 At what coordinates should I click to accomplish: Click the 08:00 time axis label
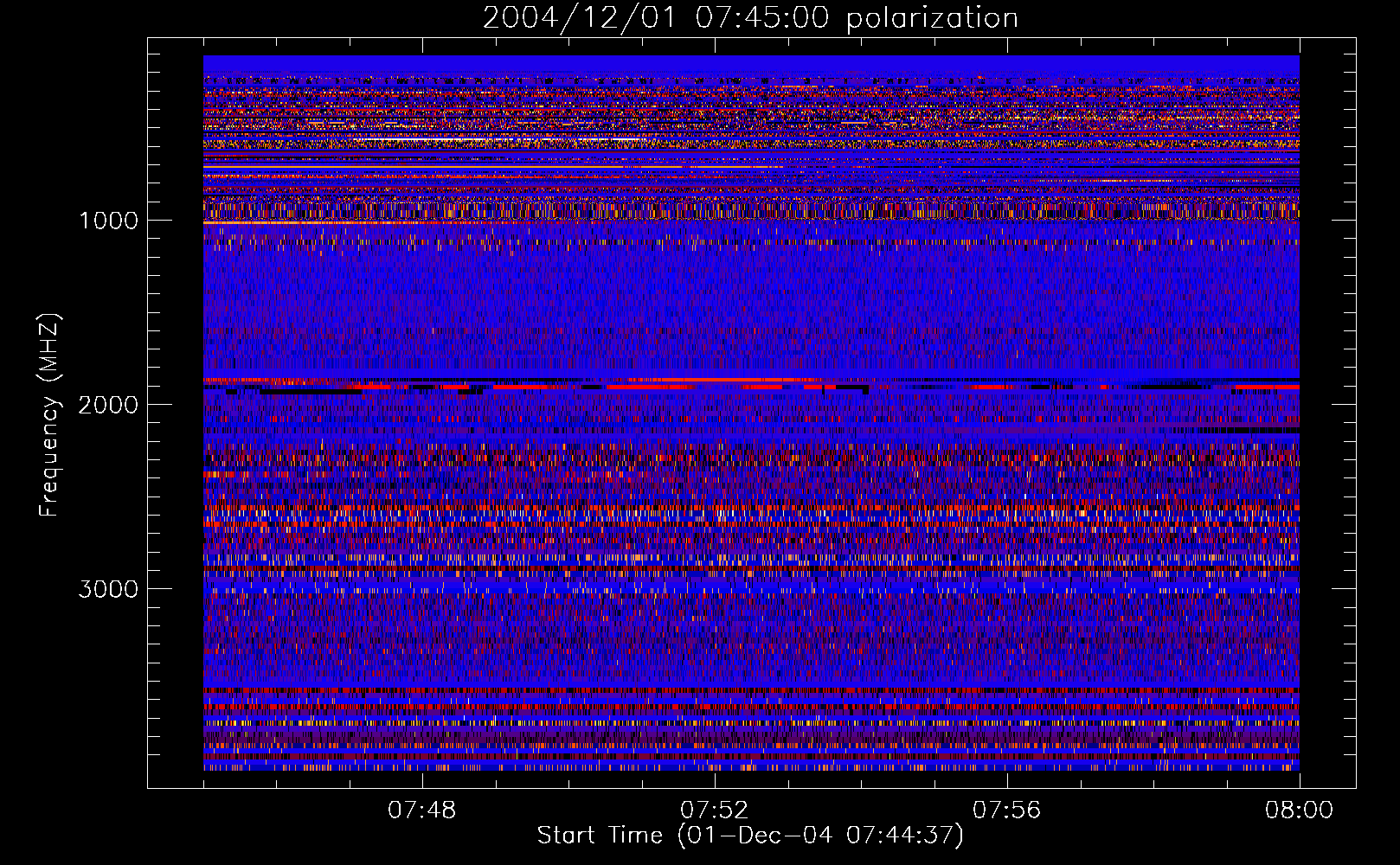1300,811
